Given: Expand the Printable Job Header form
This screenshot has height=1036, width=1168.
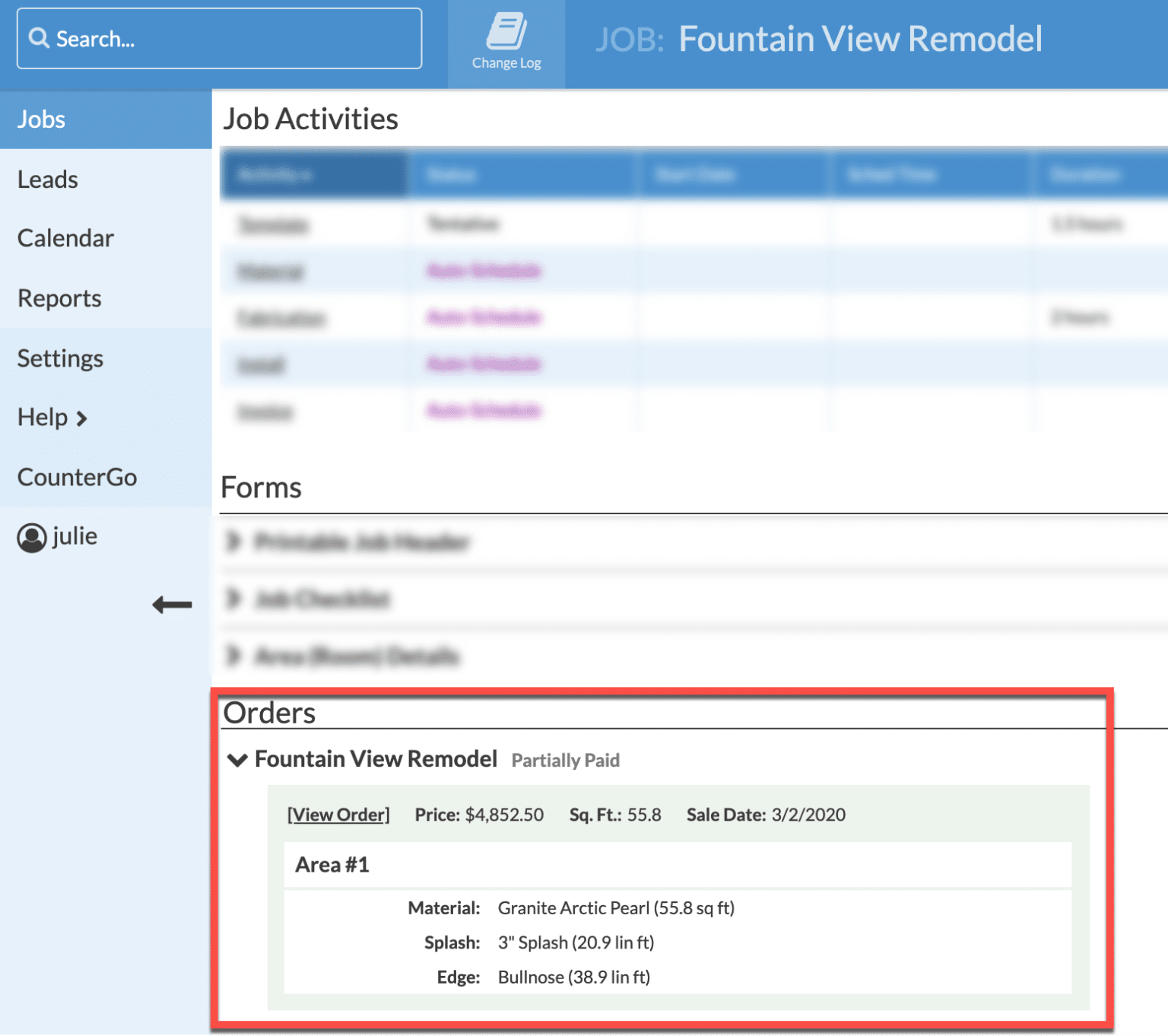Looking at the screenshot, I should (233, 542).
